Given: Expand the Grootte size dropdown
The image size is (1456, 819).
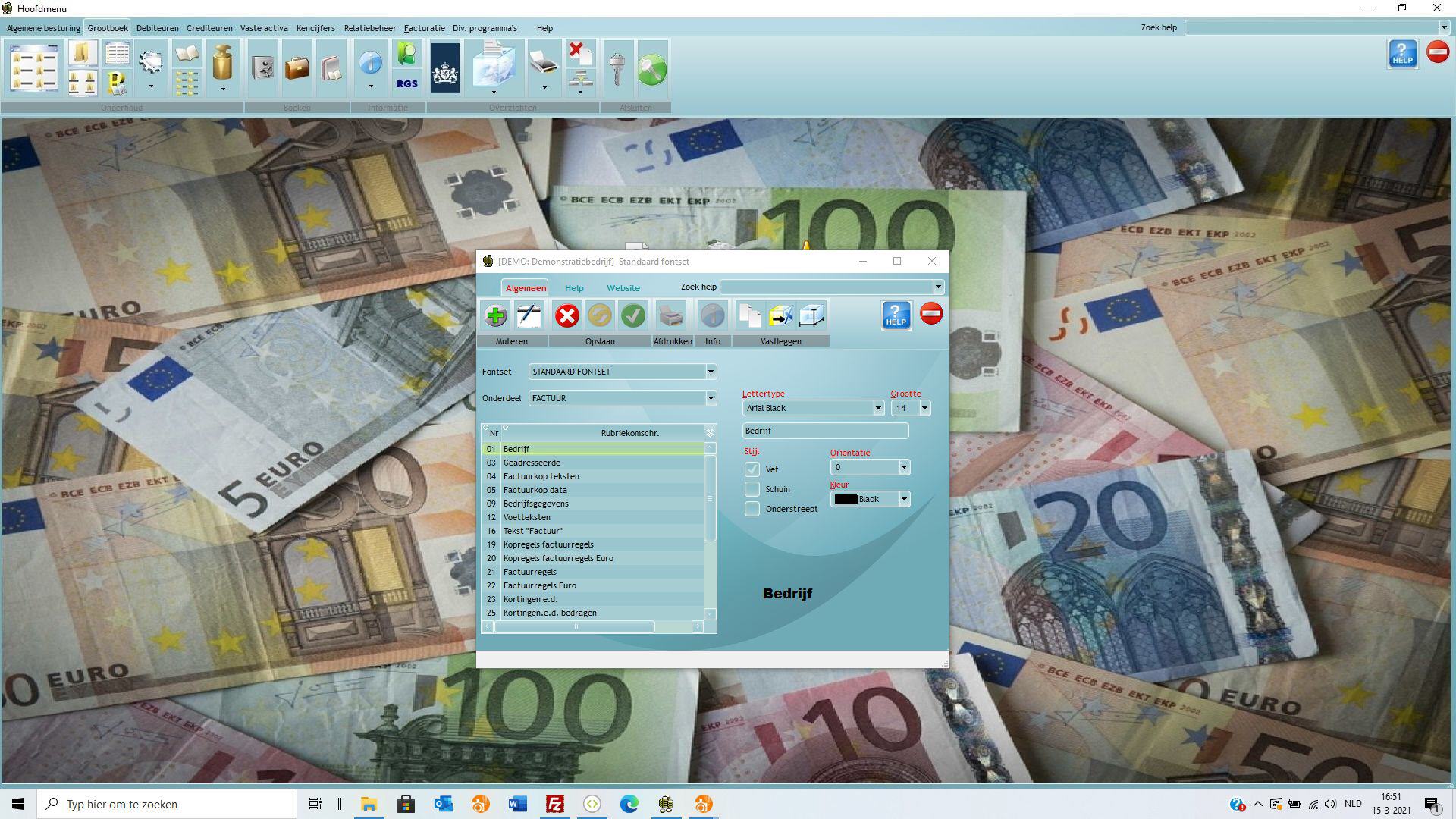Looking at the screenshot, I should [924, 408].
